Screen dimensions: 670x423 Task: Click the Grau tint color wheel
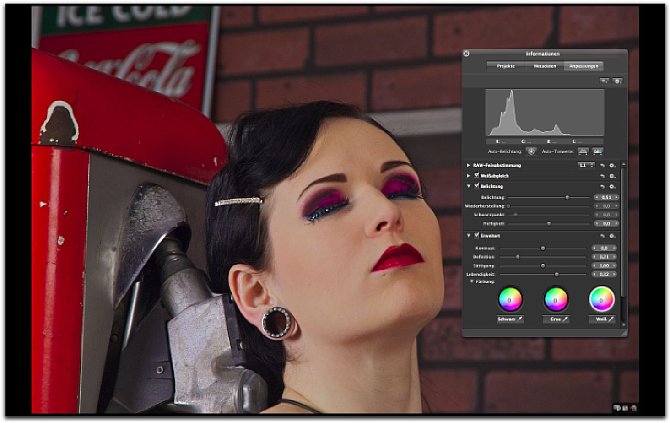pos(555,300)
